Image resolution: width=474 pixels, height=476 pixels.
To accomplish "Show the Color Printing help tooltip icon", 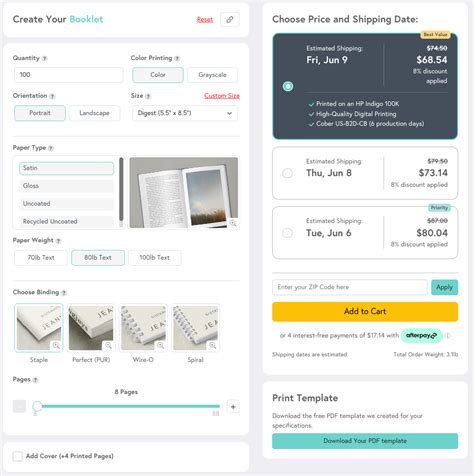I will point(177,58).
